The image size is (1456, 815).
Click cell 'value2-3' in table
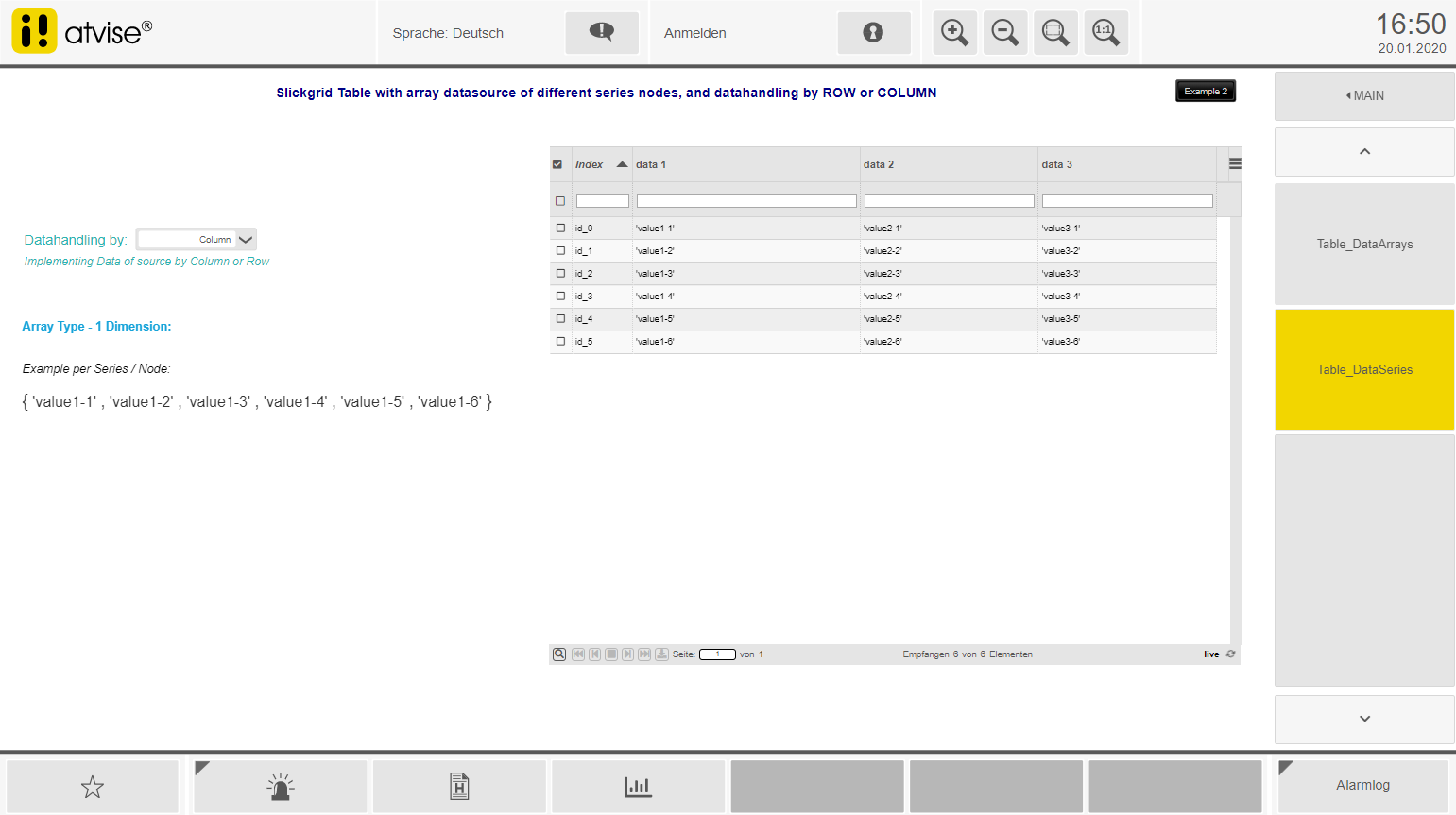pyautogui.click(x=949, y=274)
